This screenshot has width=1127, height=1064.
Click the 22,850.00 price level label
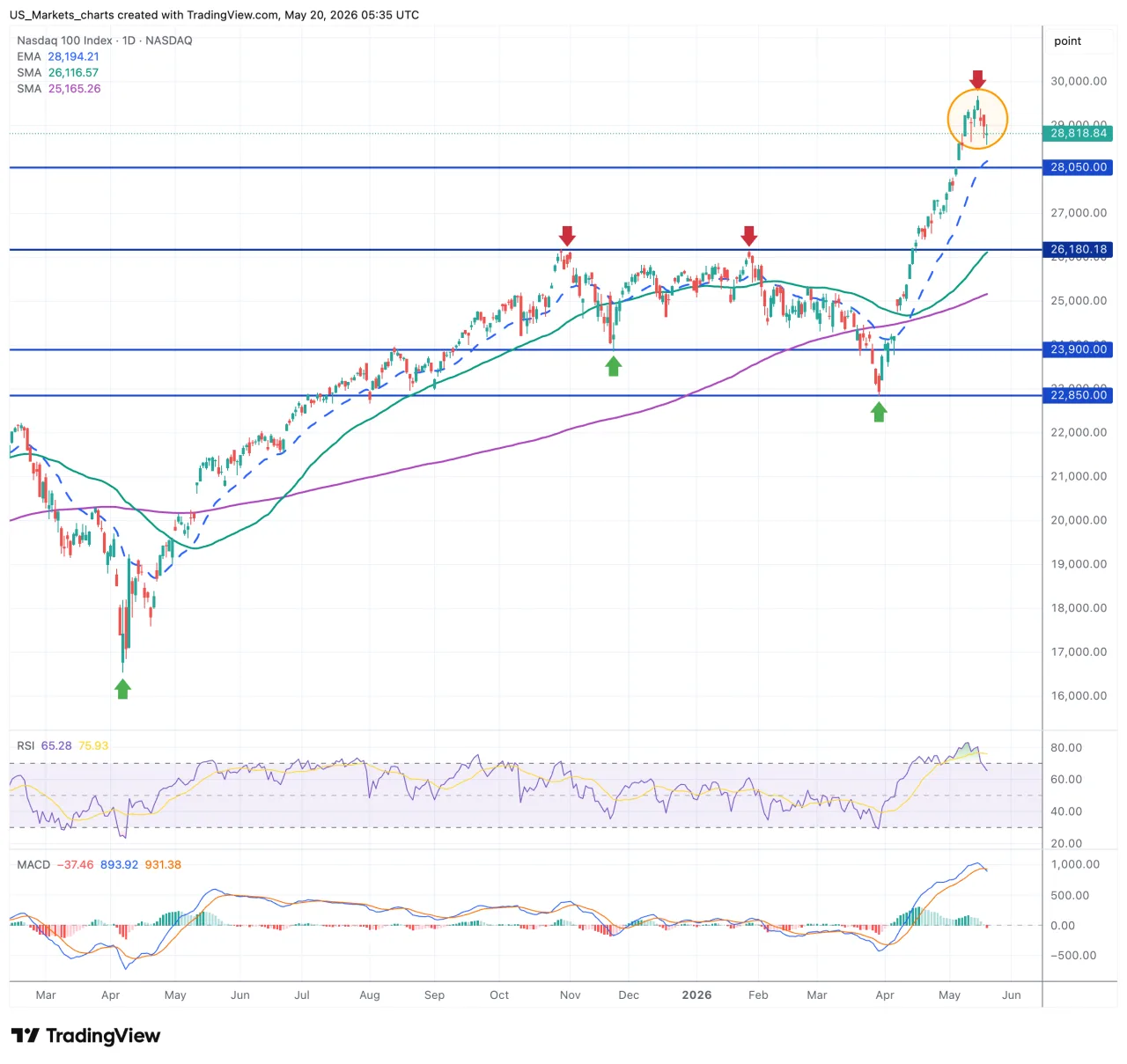[1079, 395]
